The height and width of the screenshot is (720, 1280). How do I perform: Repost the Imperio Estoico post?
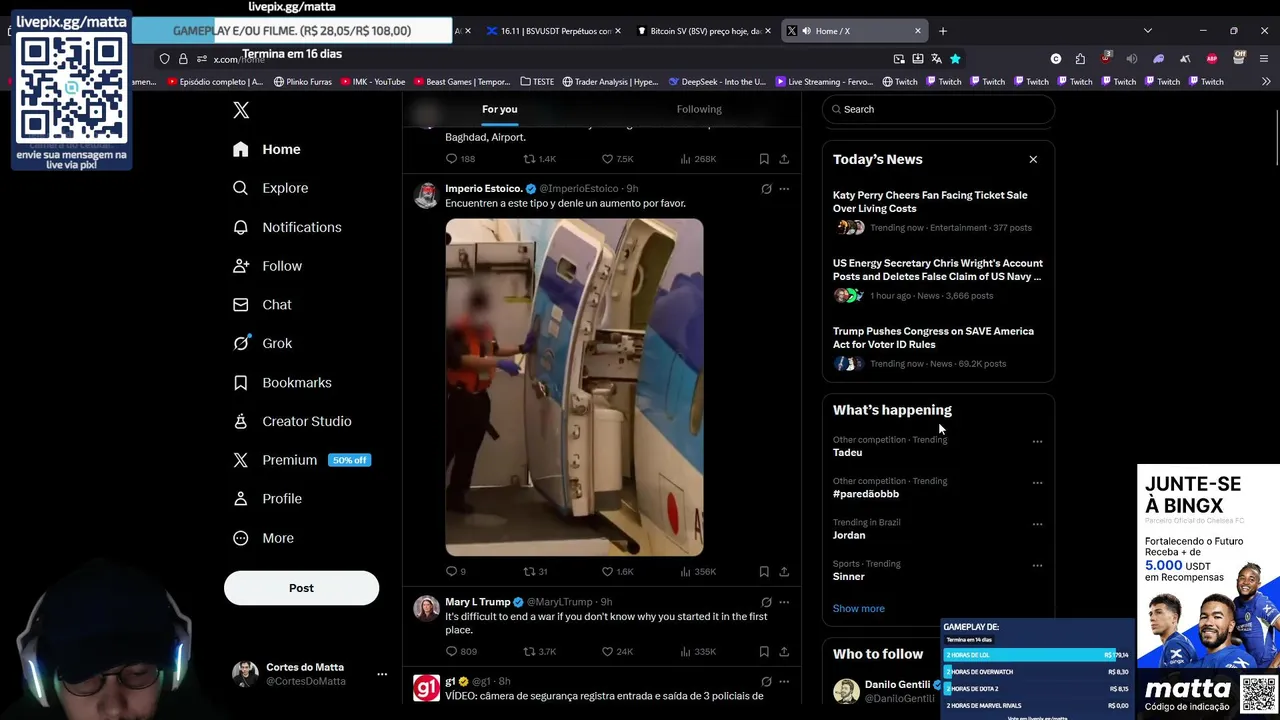coord(535,572)
